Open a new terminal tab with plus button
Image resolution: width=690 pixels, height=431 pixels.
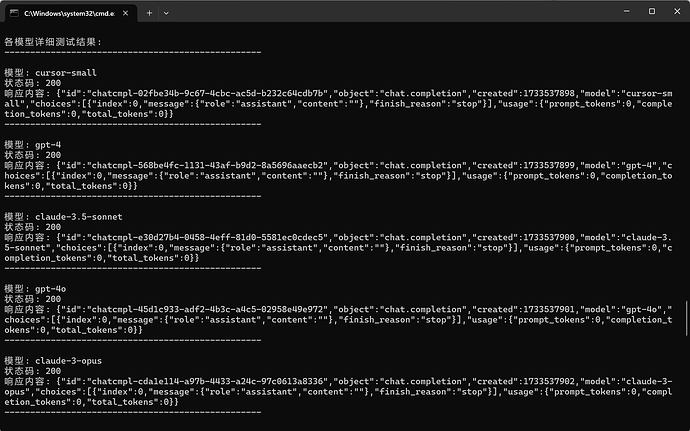[149, 13]
